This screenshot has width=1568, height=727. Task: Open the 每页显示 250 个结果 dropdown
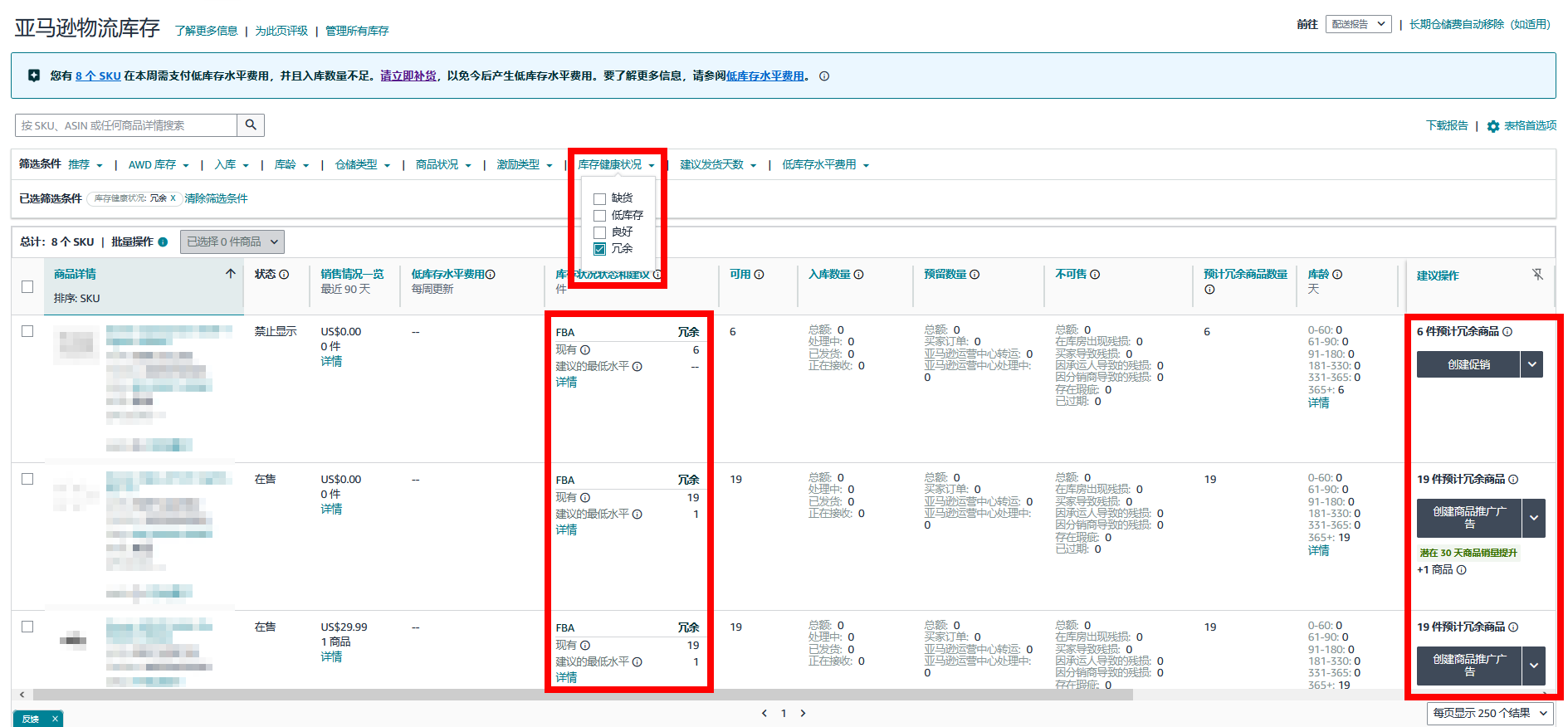[x=1489, y=713]
